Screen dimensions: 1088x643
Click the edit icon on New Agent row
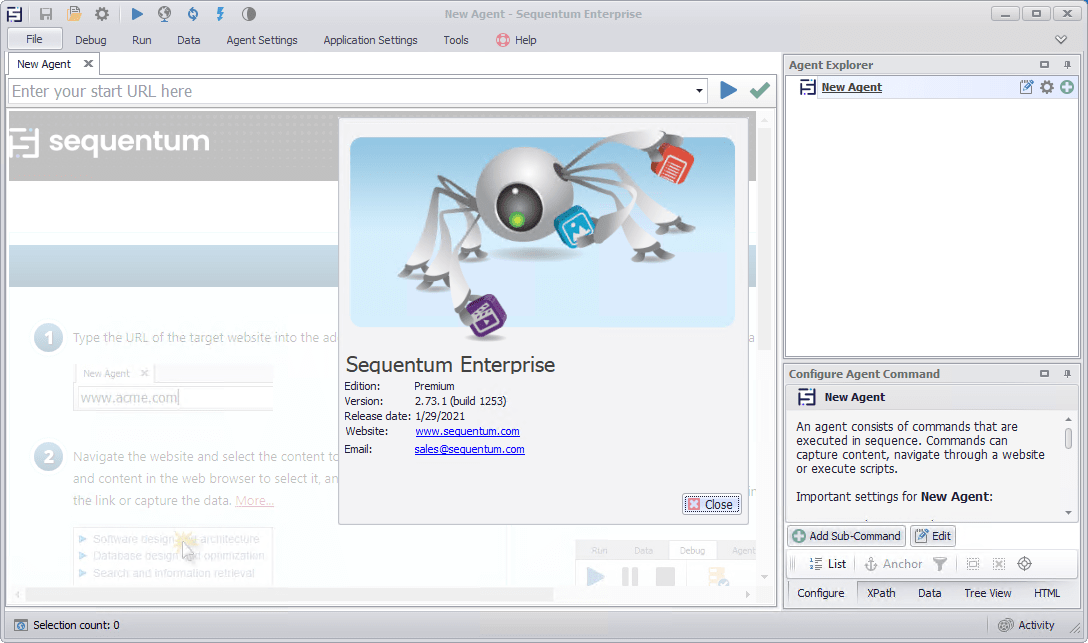click(1026, 87)
